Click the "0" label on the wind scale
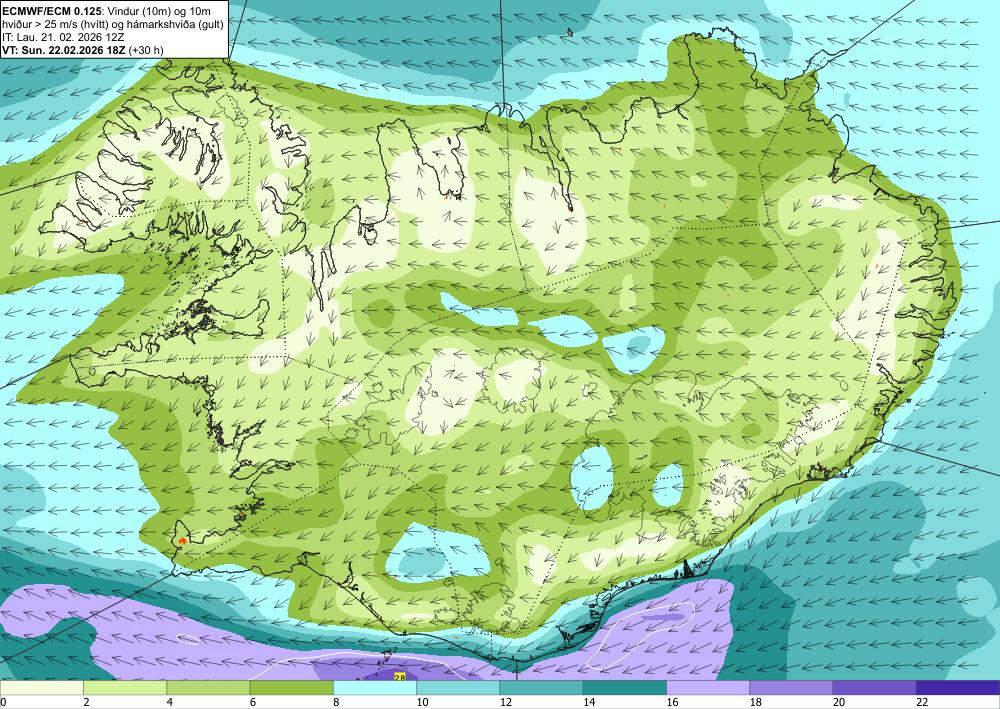Image resolution: width=1000 pixels, height=709 pixels. pos(3,702)
